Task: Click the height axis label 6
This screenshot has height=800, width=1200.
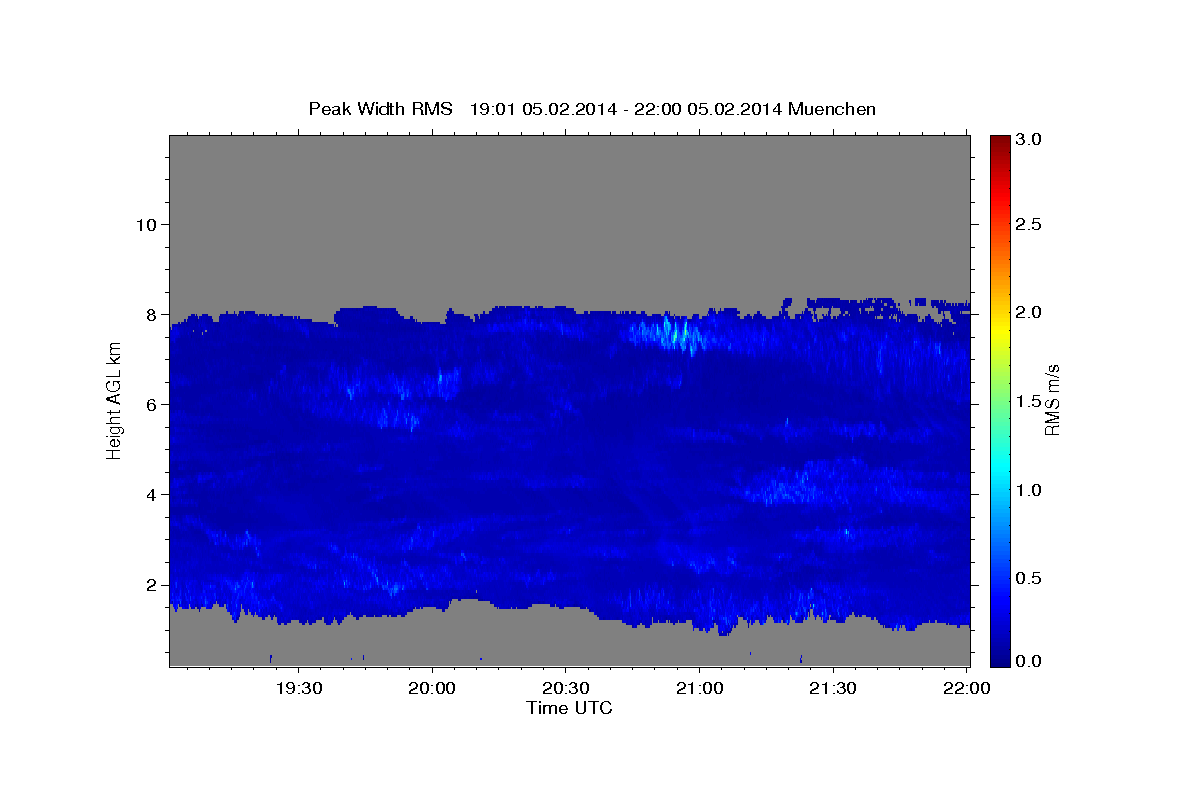Action: 150,405
